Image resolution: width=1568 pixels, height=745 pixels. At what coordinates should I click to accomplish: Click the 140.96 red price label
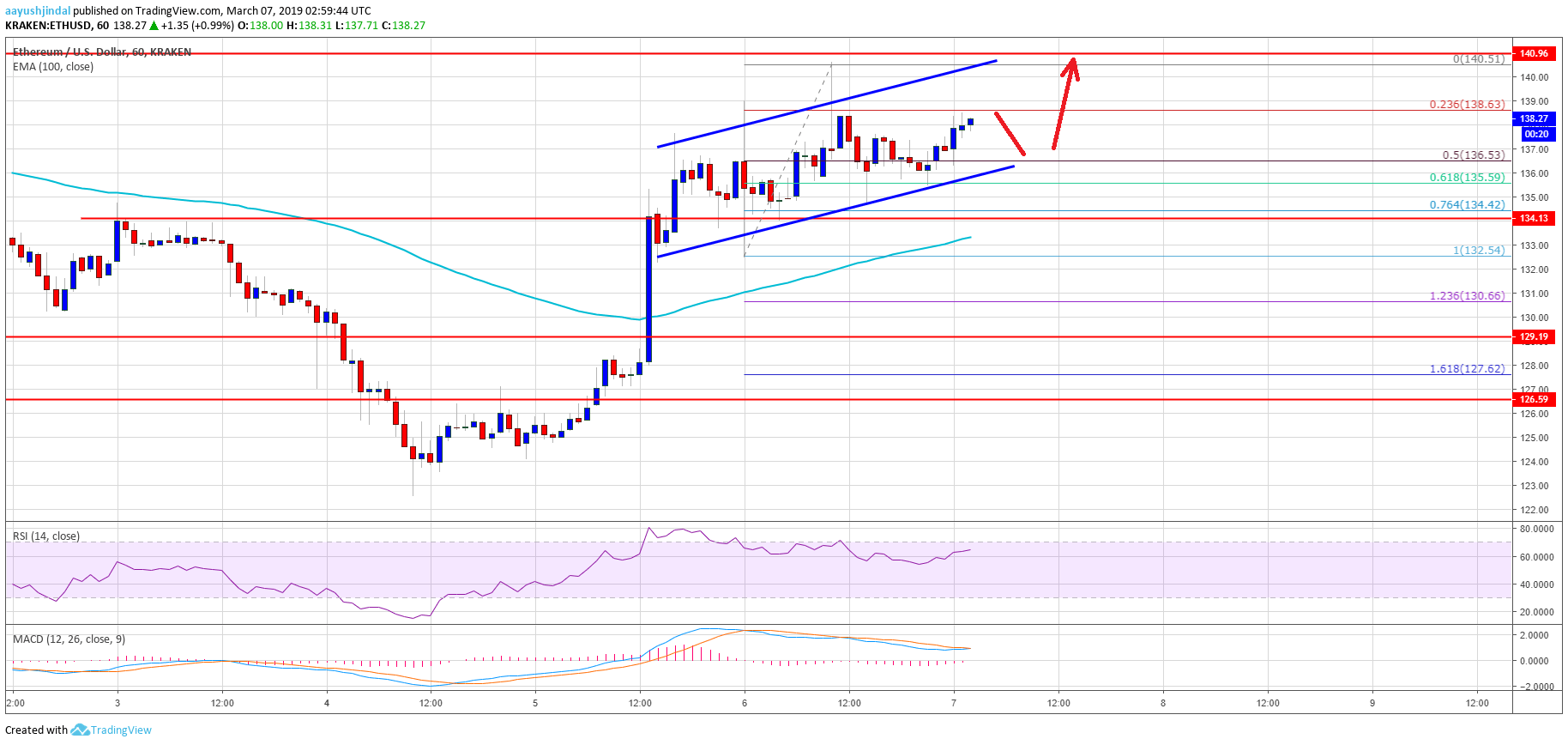[1534, 53]
